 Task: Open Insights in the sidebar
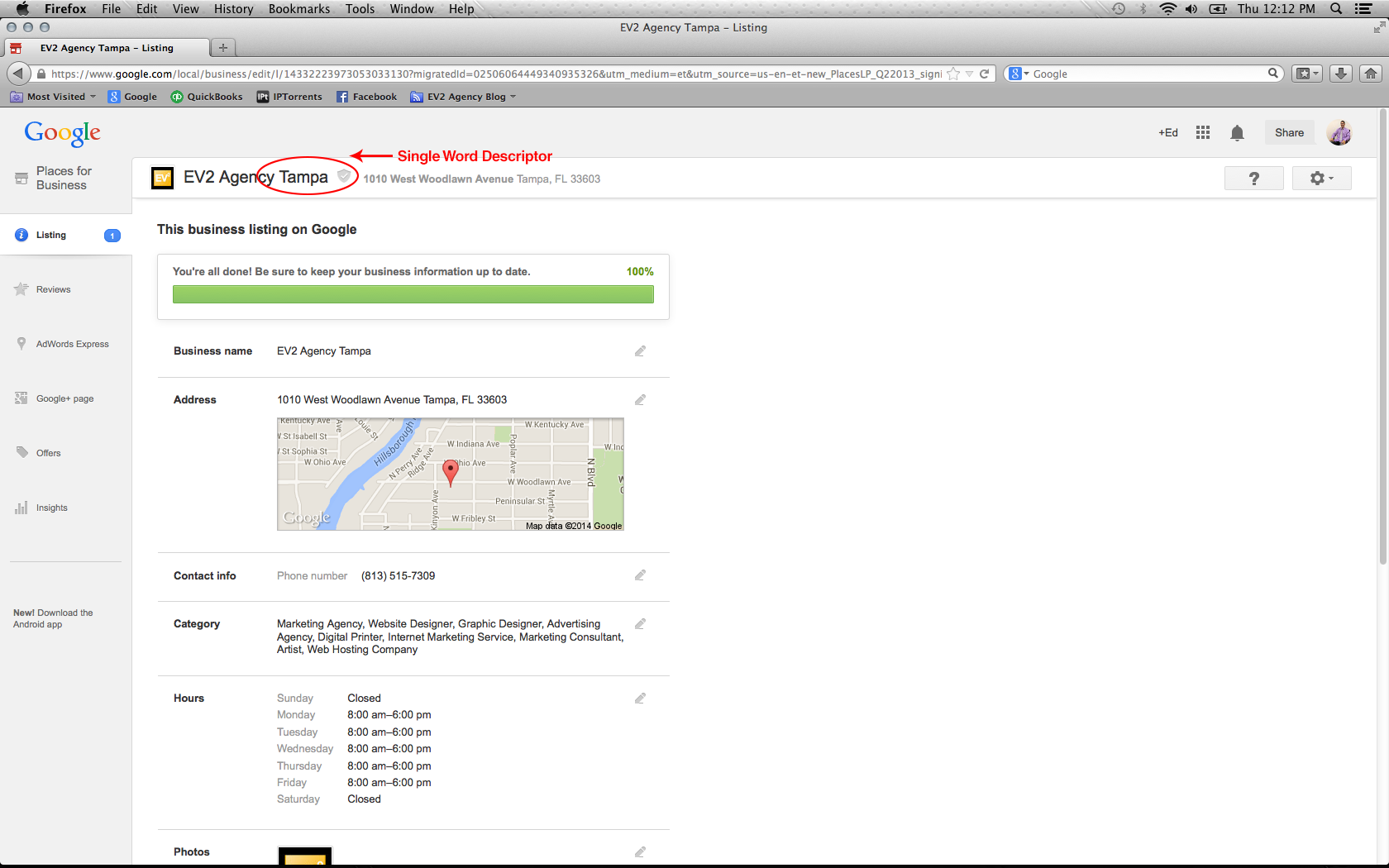pos(51,508)
